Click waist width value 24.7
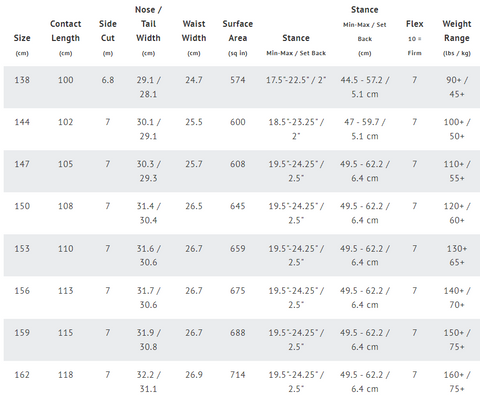480x404 pixels. coord(194,80)
